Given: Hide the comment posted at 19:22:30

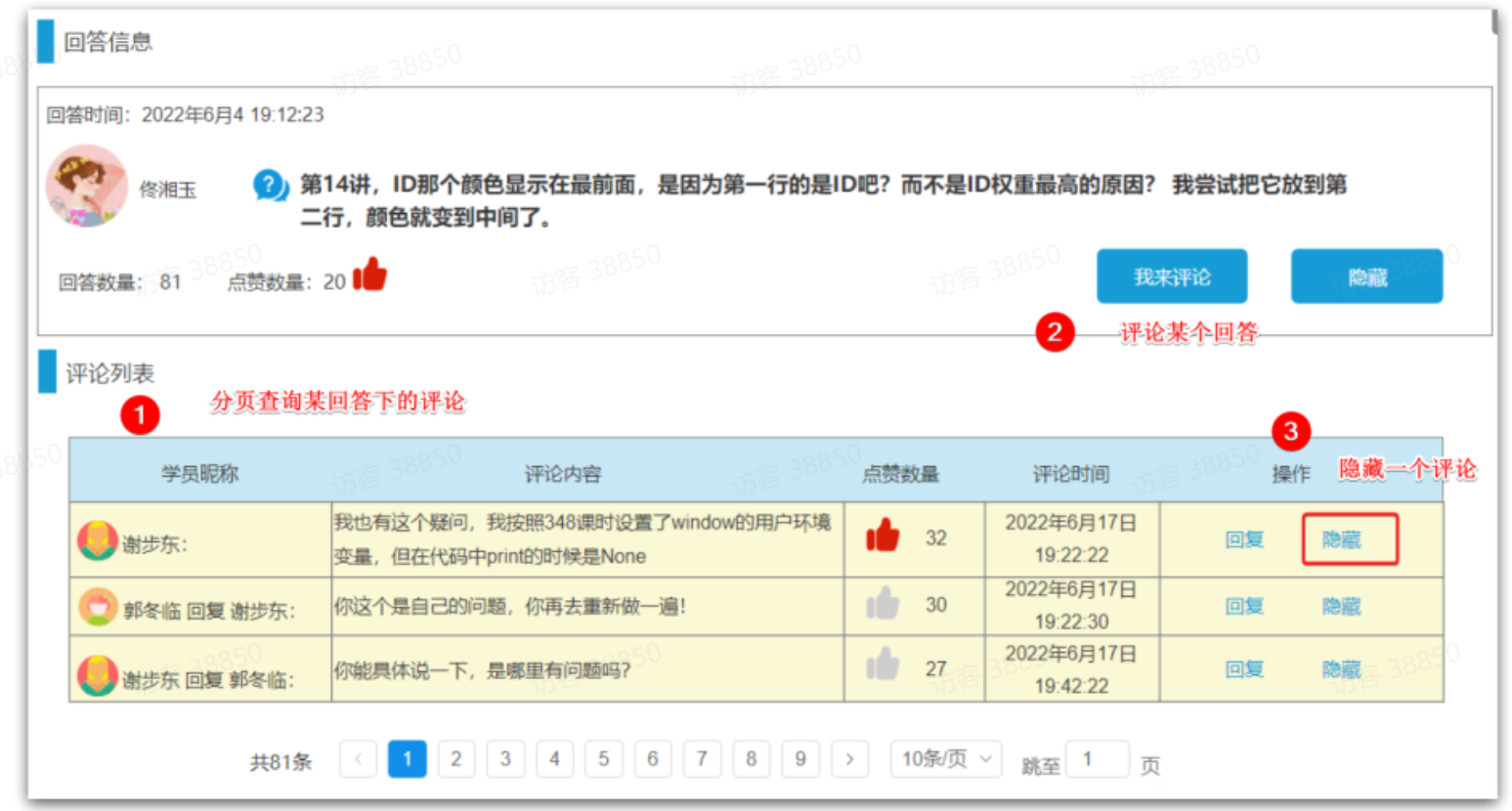Looking at the screenshot, I should tap(1341, 606).
